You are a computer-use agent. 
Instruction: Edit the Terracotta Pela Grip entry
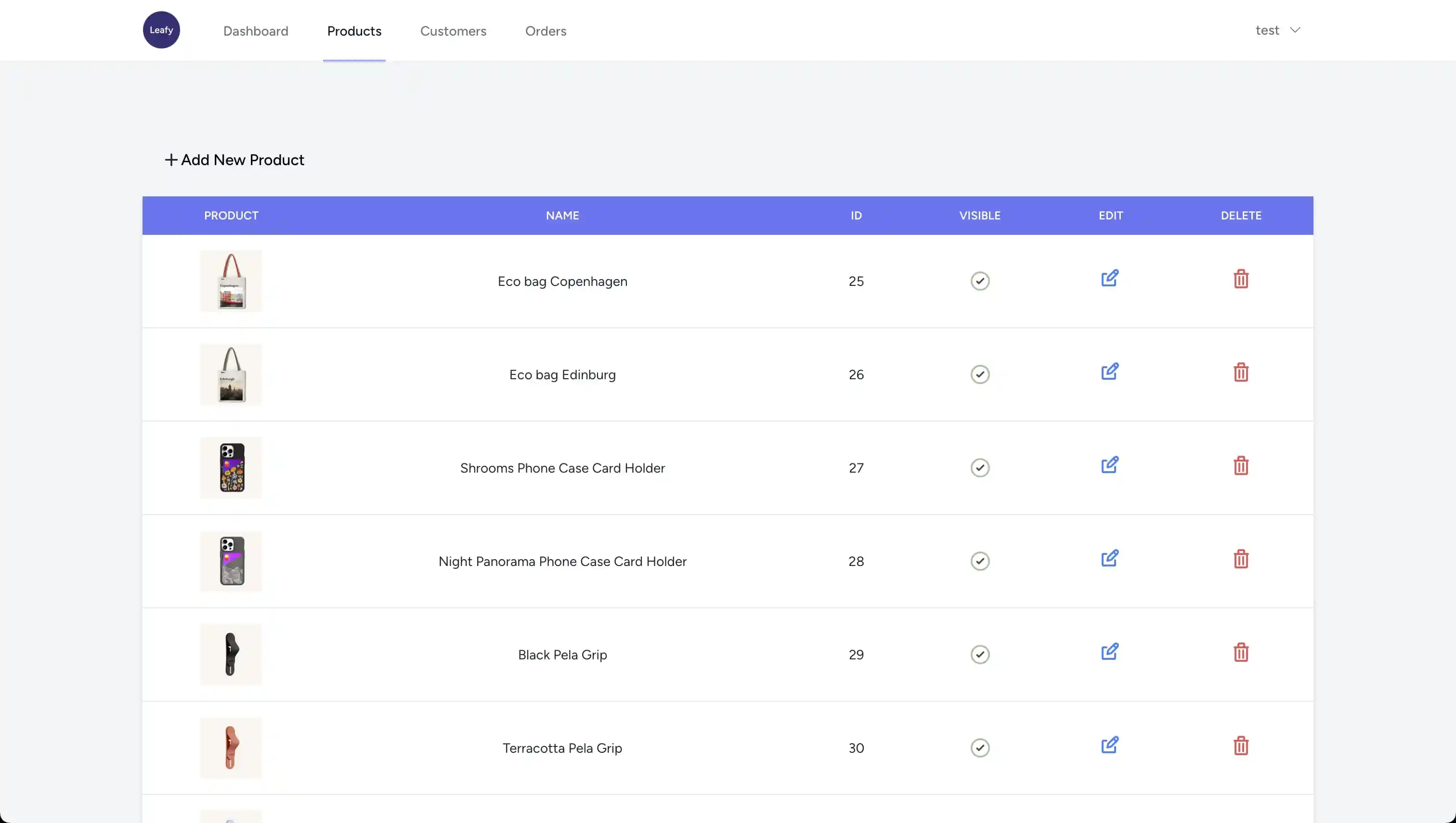point(1109,745)
